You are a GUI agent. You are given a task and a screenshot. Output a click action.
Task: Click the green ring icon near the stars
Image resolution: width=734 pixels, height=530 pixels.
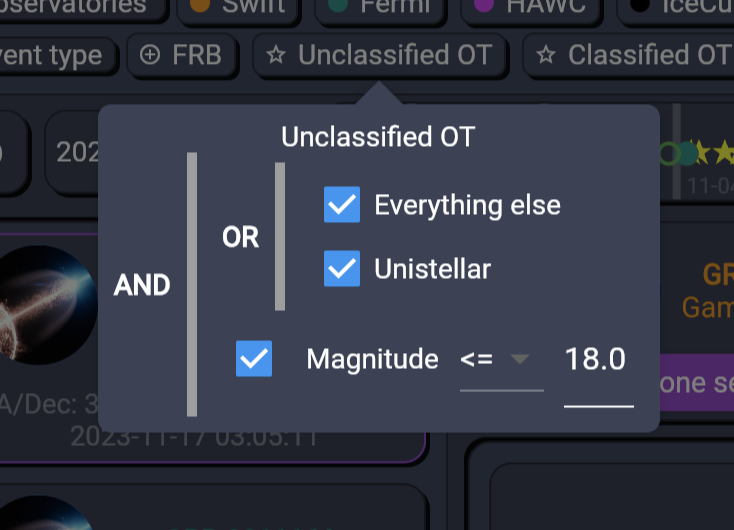point(669,154)
